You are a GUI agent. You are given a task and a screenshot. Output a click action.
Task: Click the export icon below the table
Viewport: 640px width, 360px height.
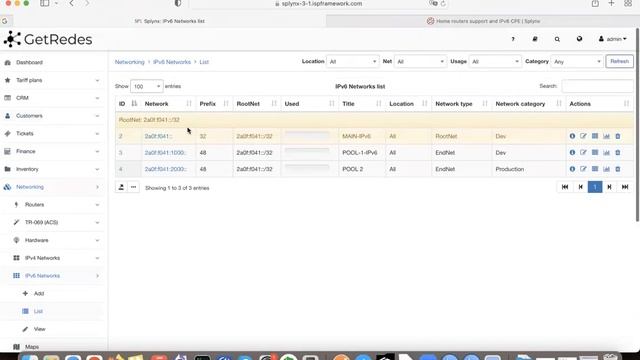[x=121, y=187]
